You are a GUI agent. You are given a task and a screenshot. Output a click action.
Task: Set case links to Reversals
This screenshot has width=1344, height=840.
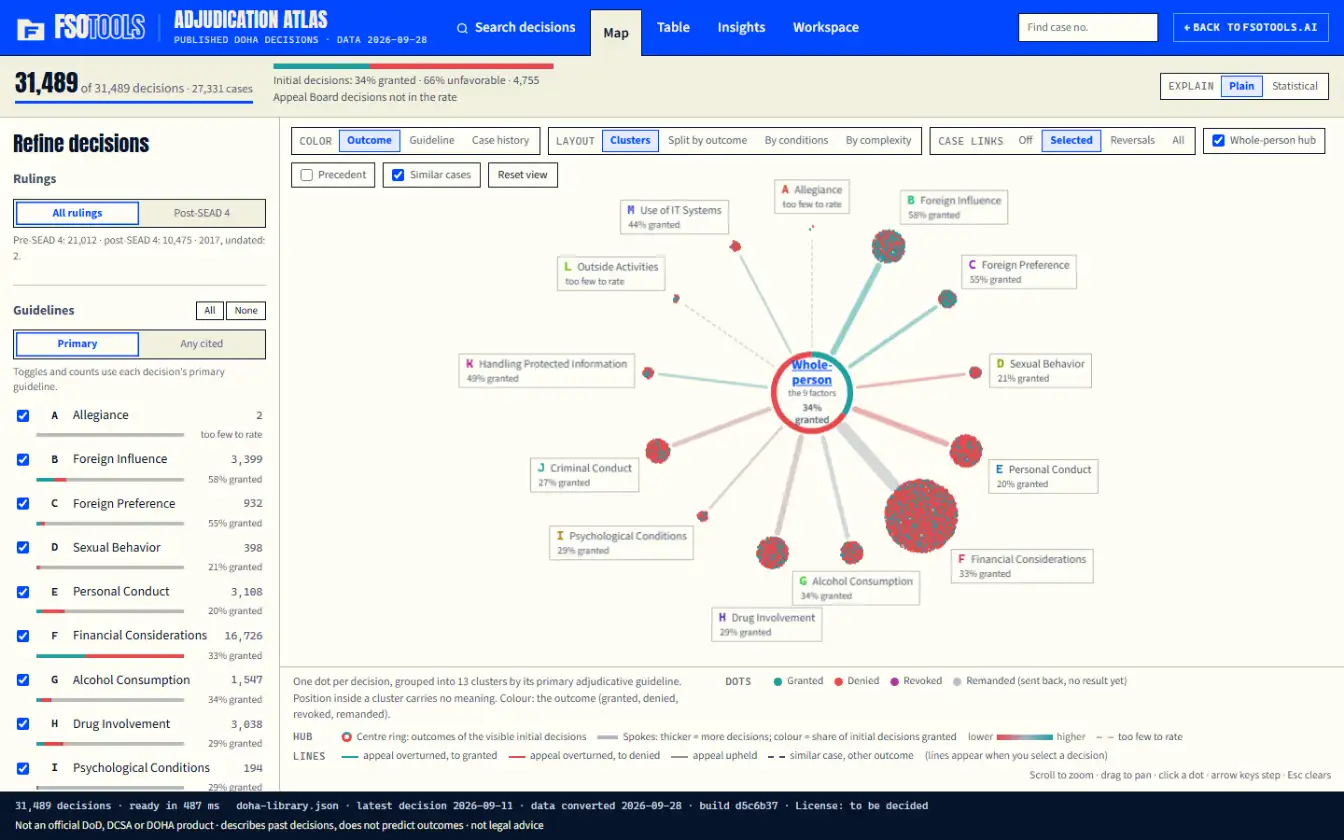(1132, 141)
